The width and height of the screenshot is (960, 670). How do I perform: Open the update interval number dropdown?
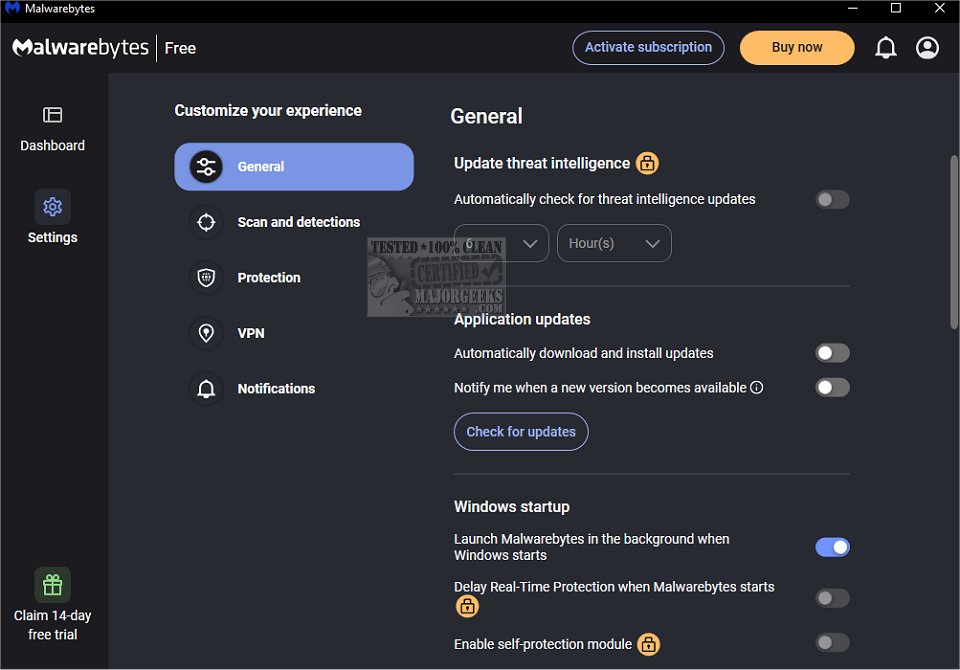click(x=501, y=244)
